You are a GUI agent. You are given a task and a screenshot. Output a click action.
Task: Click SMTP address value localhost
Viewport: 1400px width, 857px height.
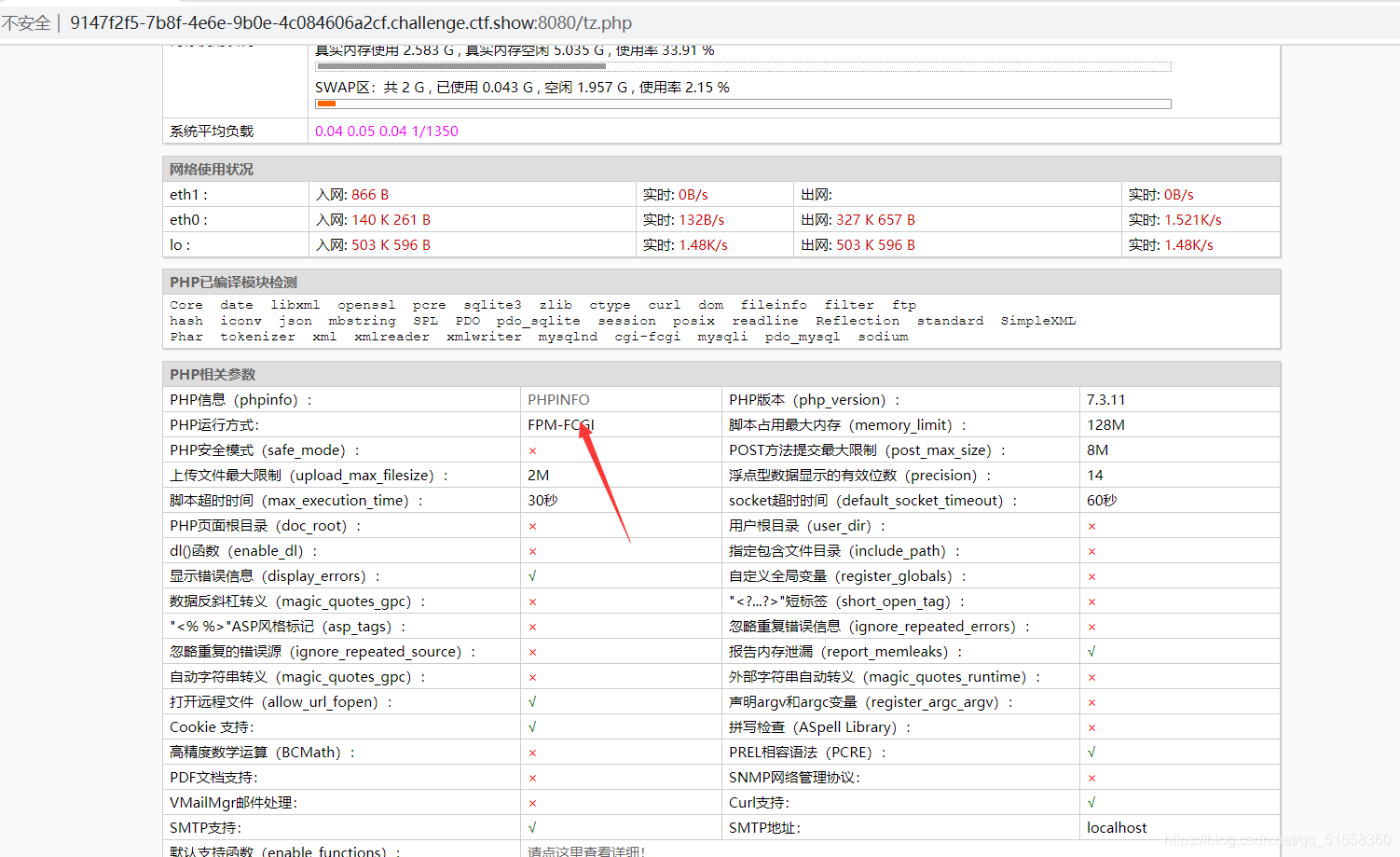(1117, 827)
